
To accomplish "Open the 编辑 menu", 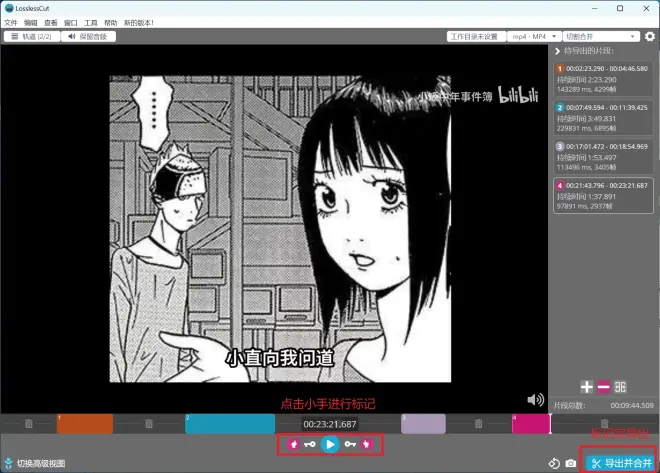I will pyautogui.click(x=31, y=23).
